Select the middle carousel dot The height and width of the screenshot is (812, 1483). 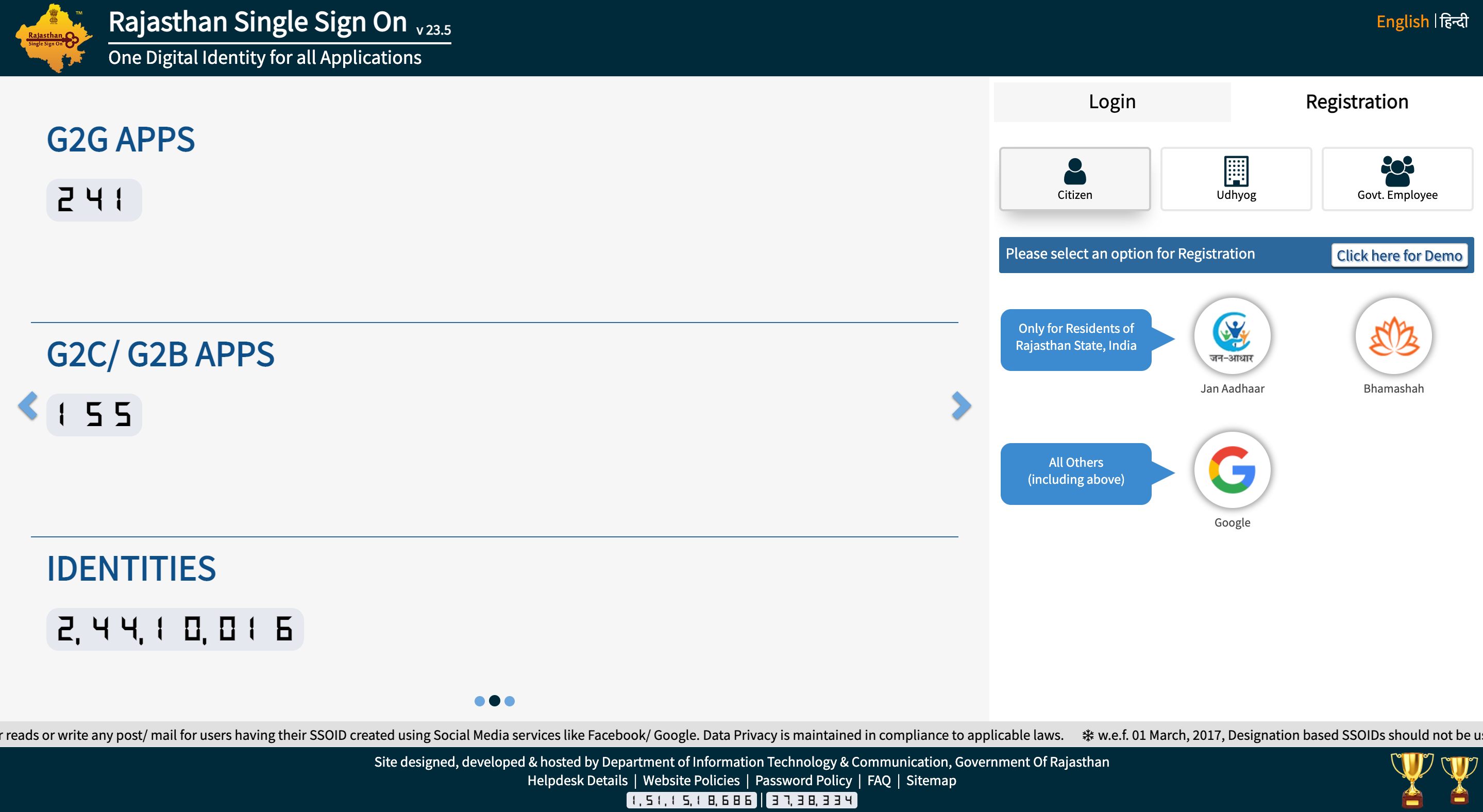click(495, 701)
